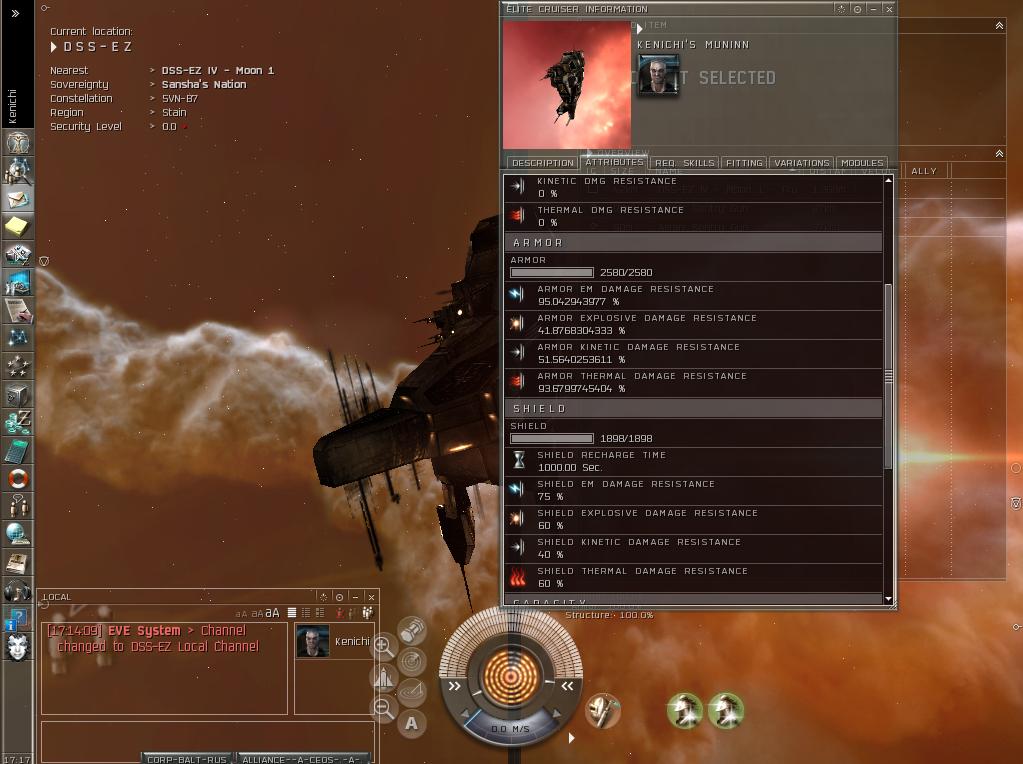Click the Muninn ship preview image

(567, 85)
